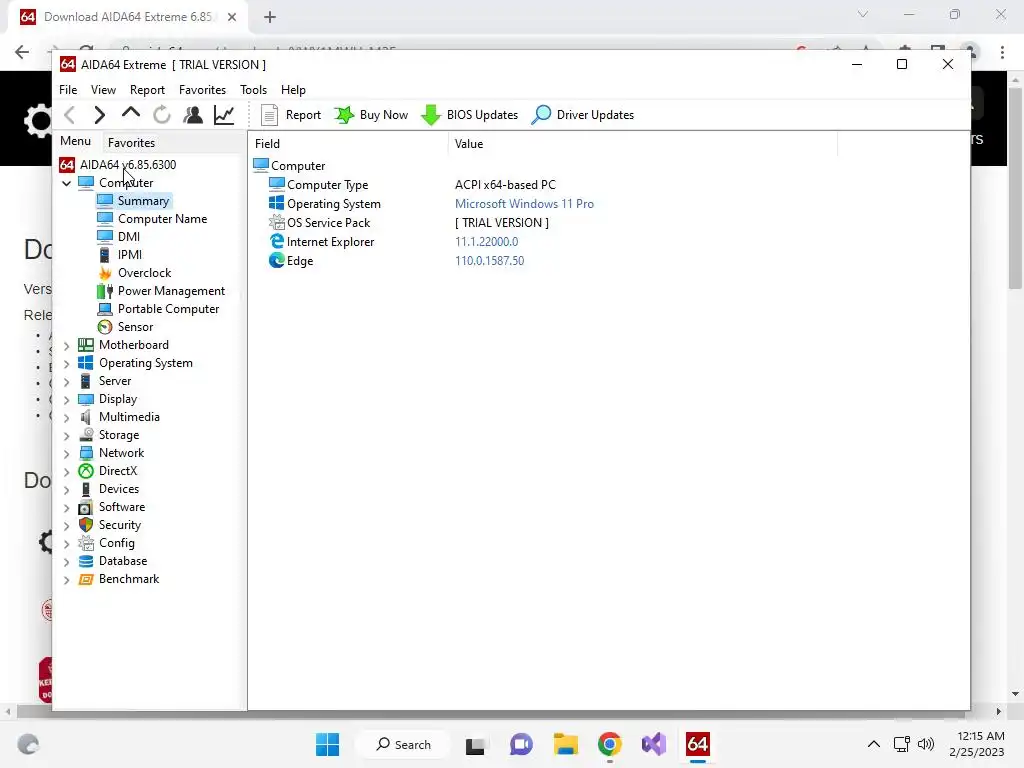Viewport: 1024px width, 768px height.
Task: Select the OS Service Pack row
Action: [x=542, y=223]
